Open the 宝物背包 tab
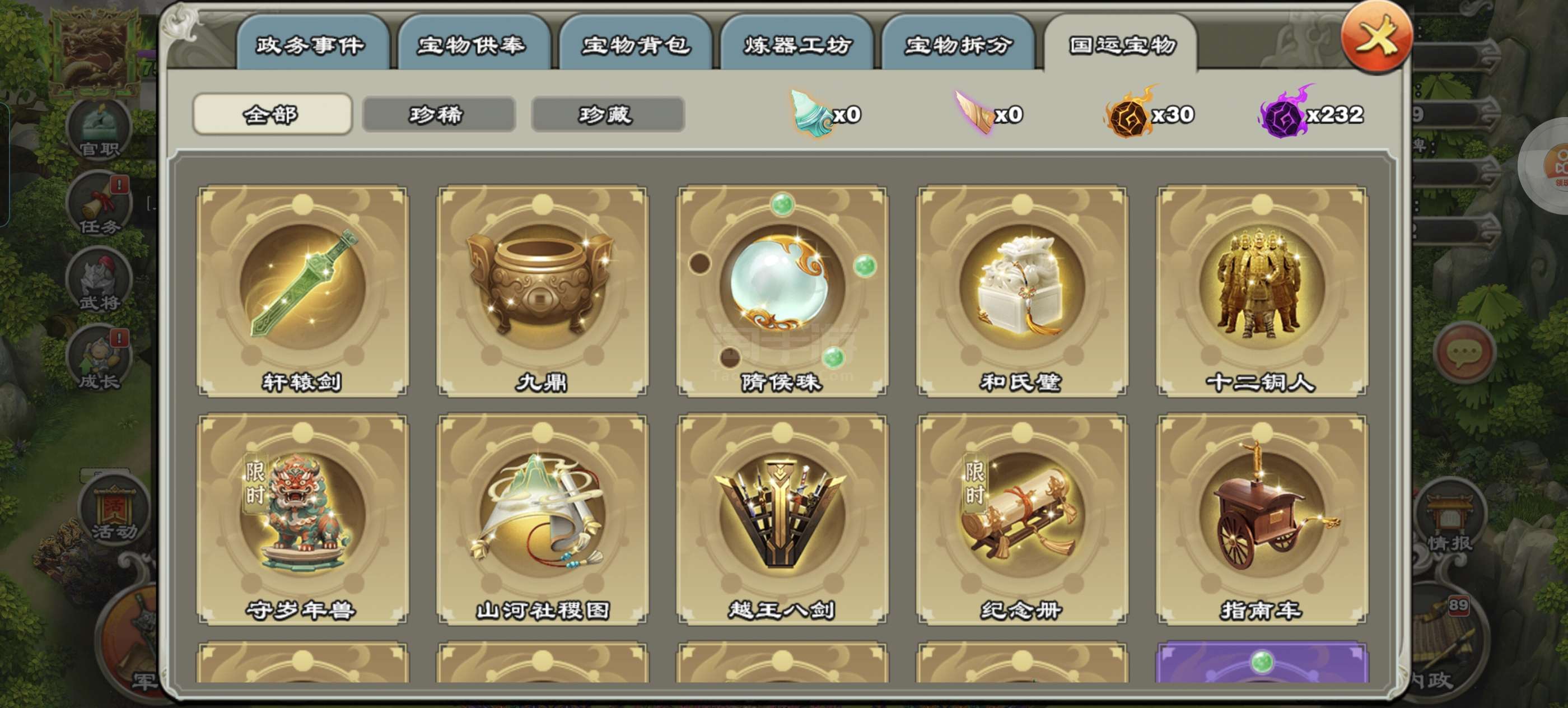 click(636, 44)
